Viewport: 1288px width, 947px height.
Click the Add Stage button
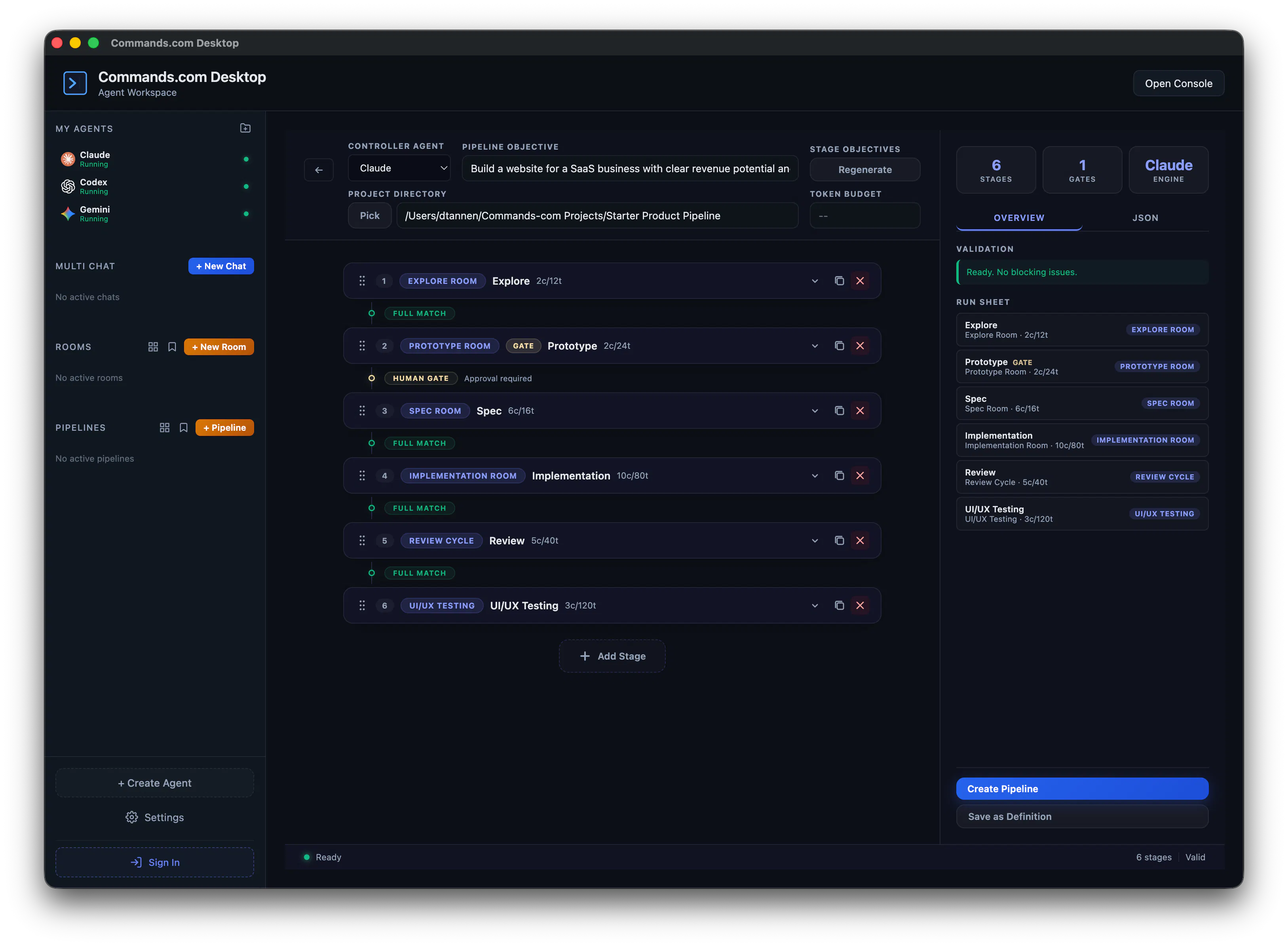coord(612,656)
